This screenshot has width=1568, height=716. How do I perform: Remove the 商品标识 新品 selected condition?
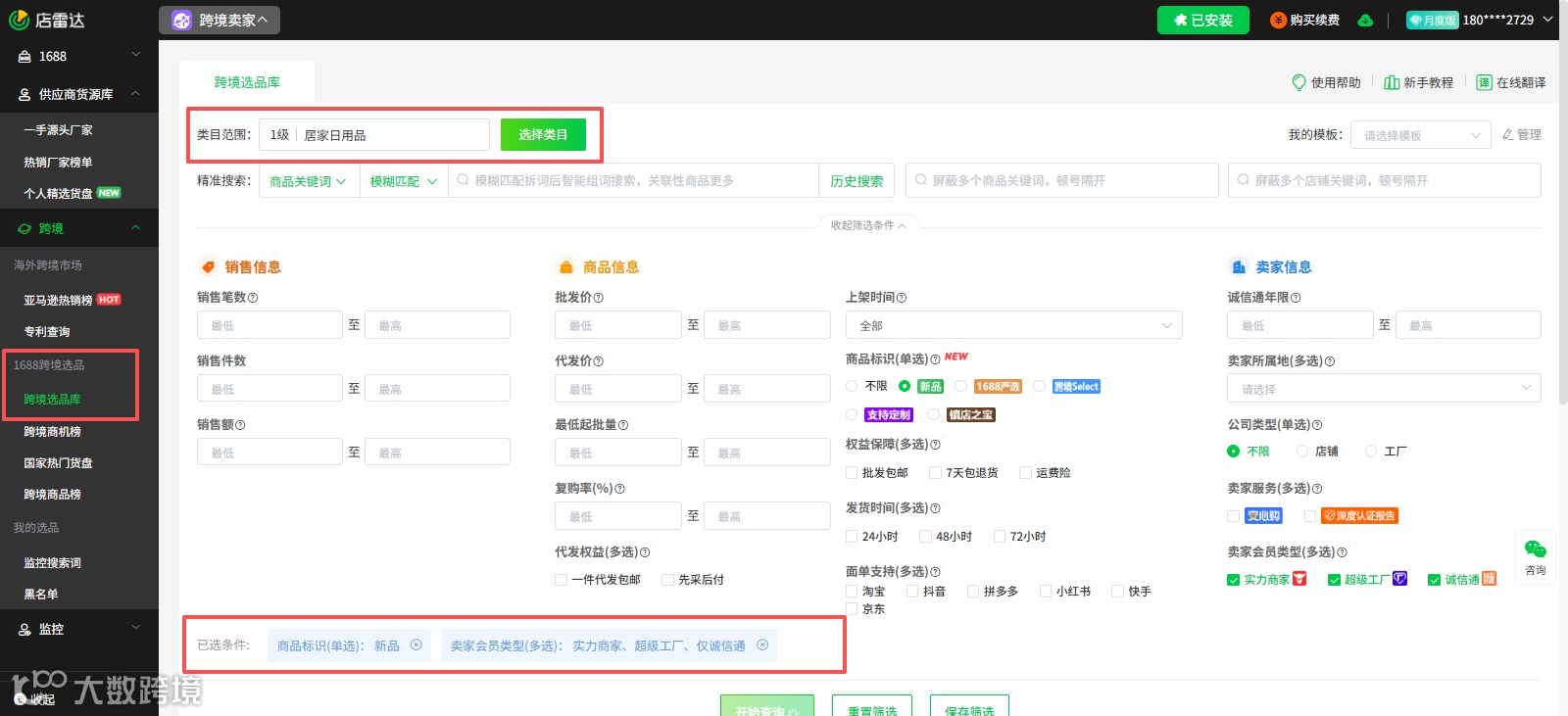[416, 644]
